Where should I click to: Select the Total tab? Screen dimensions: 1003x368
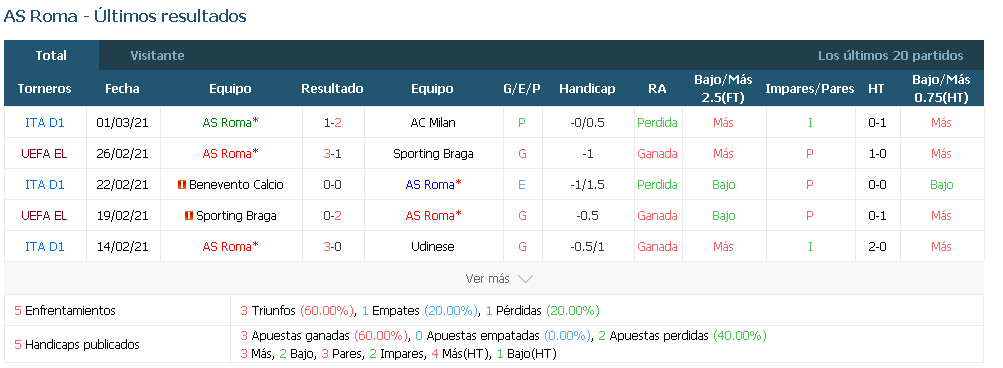[x=51, y=56]
